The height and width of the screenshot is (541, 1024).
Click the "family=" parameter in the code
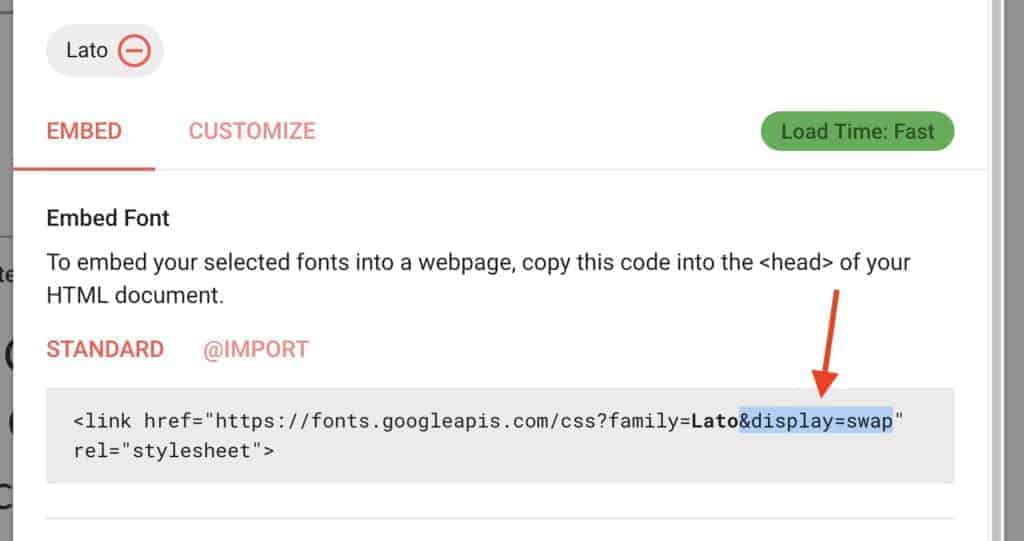[x=654, y=421]
